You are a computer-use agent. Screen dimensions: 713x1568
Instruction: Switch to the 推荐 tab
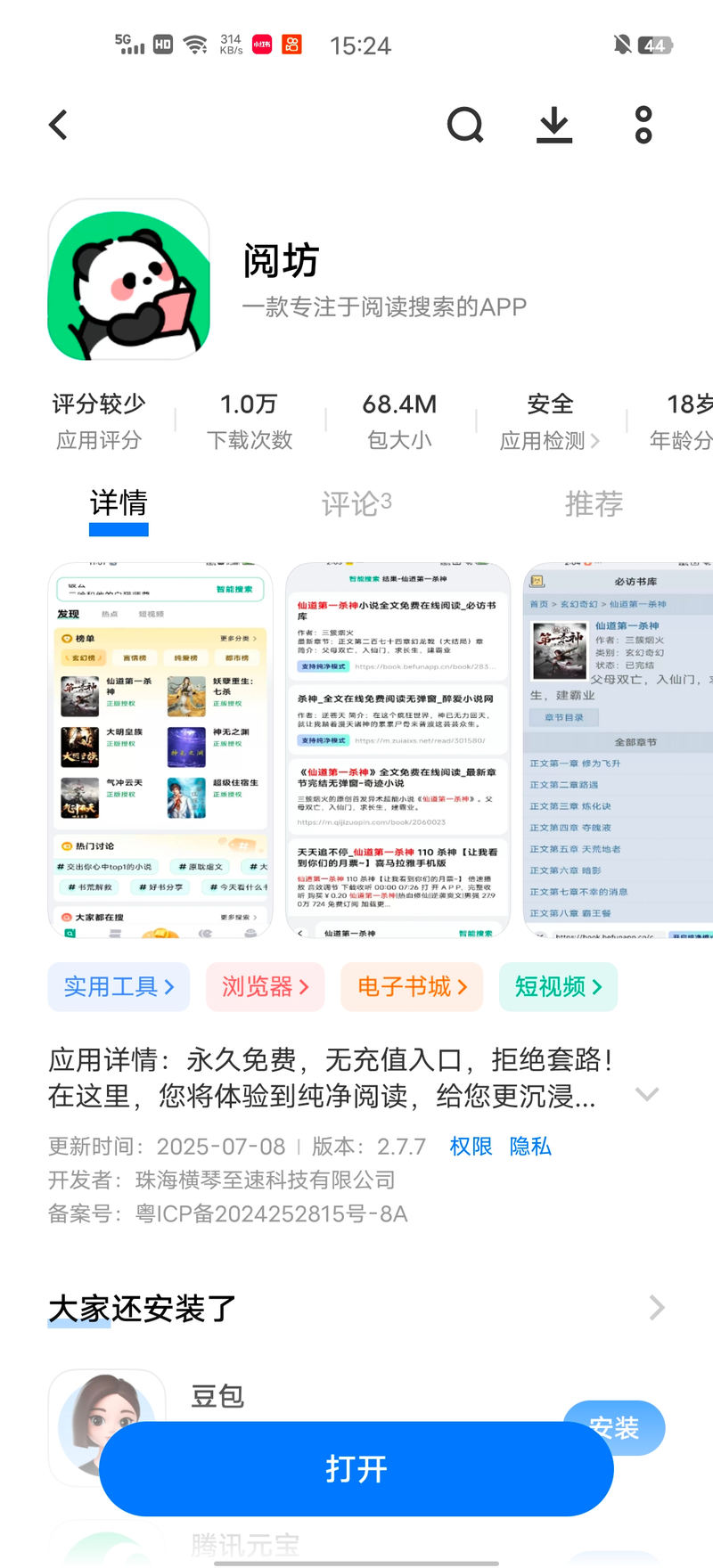click(x=594, y=504)
